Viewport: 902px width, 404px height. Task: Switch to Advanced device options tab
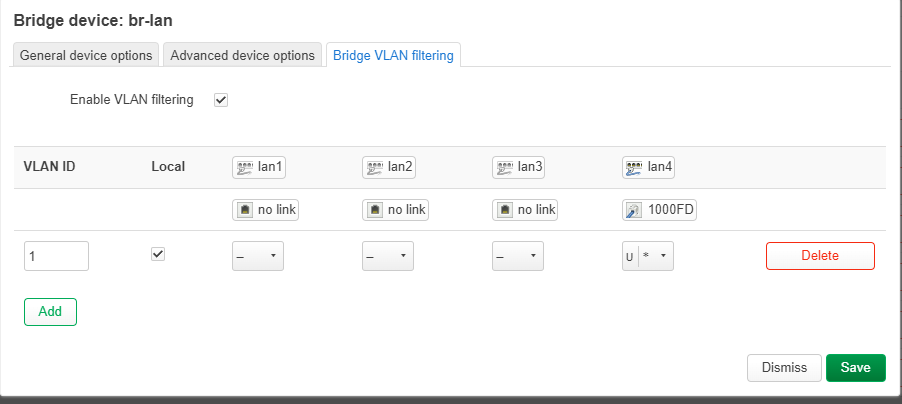(242, 55)
